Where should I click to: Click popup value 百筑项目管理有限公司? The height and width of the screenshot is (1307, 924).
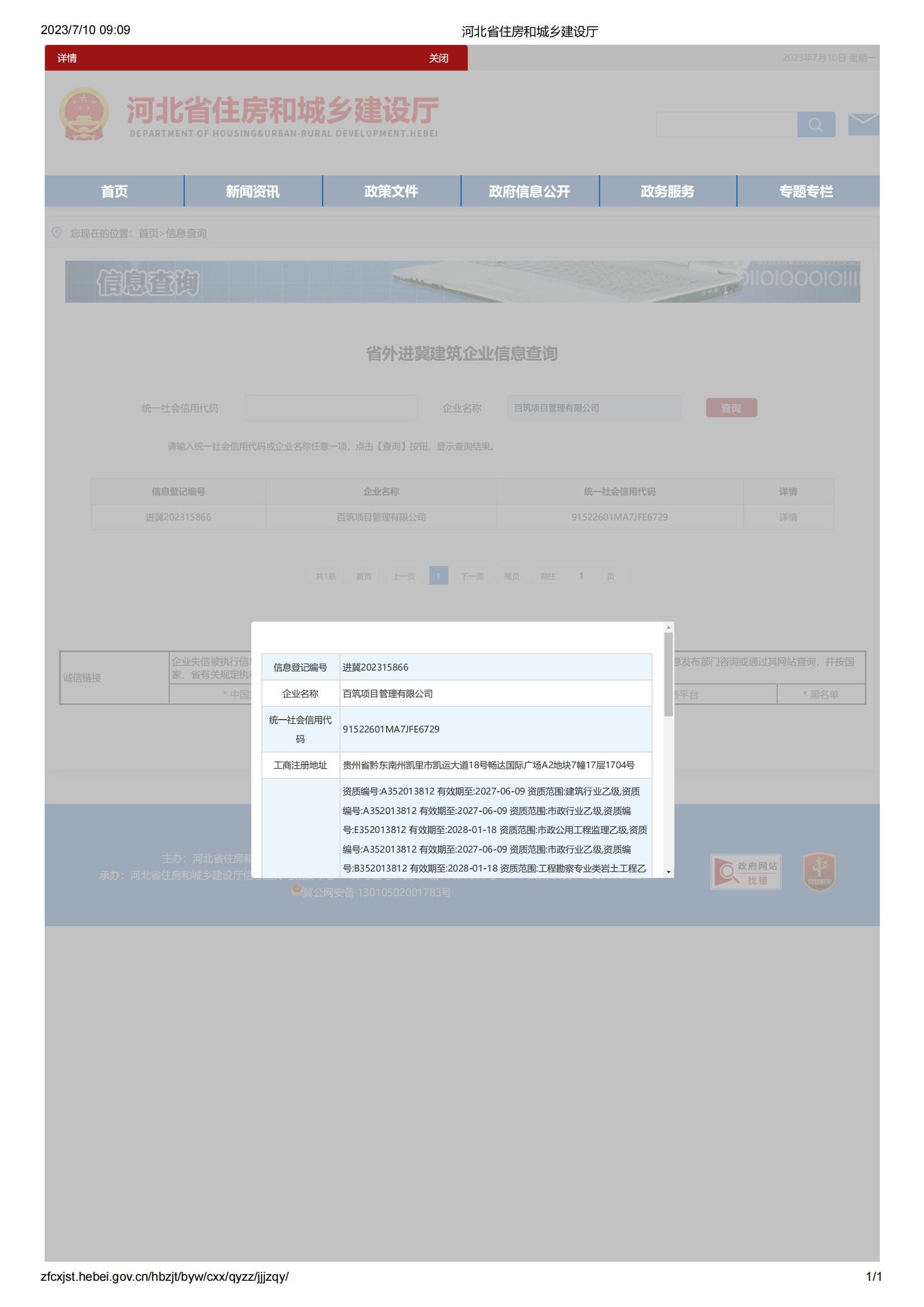(x=387, y=693)
